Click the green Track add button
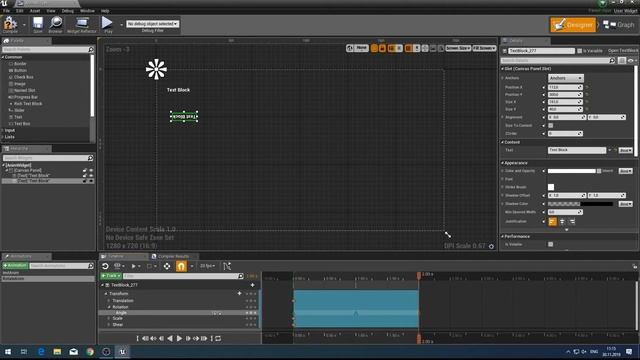This screenshot has height=360, width=640. tap(111, 276)
